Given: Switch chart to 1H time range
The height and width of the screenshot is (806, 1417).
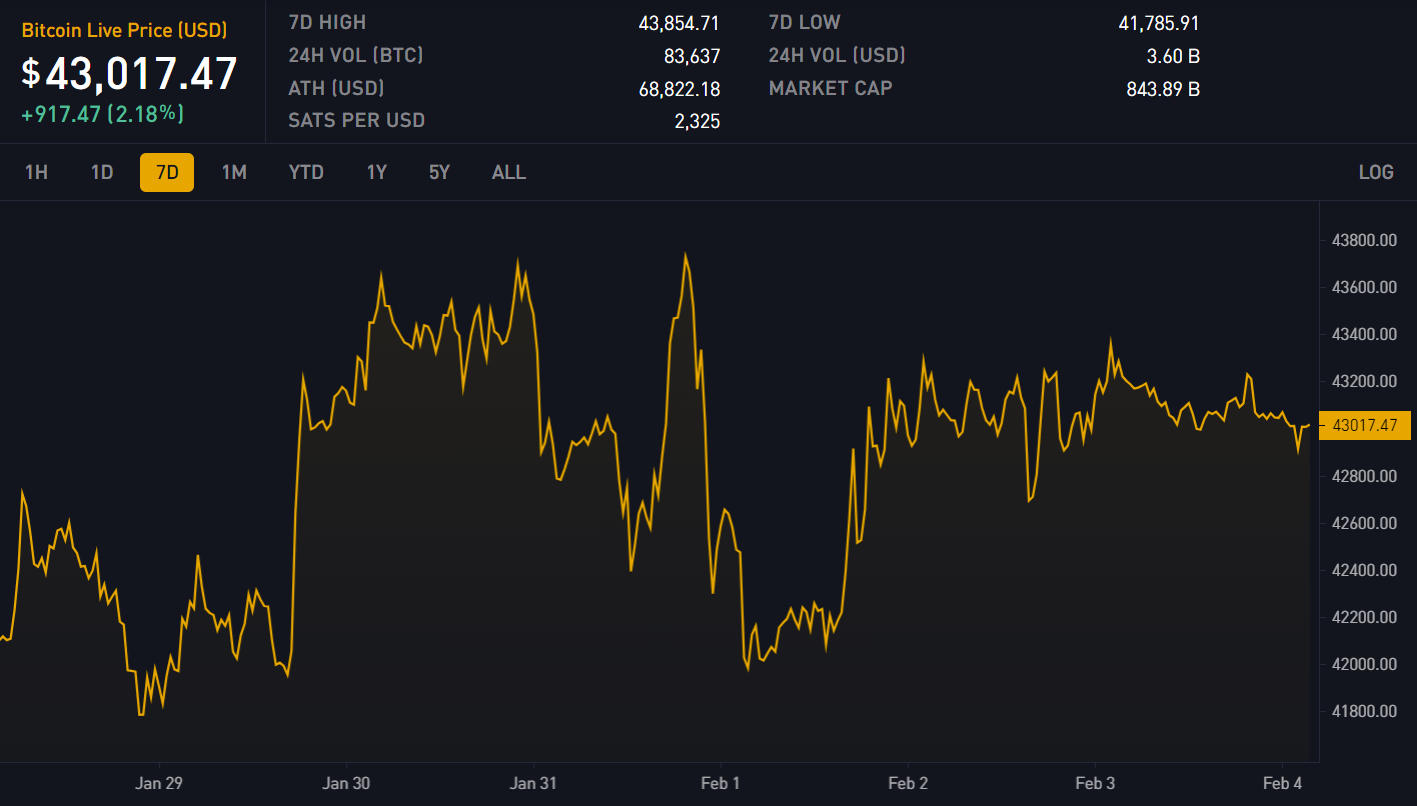Looking at the screenshot, I should pyautogui.click(x=36, y=172).
